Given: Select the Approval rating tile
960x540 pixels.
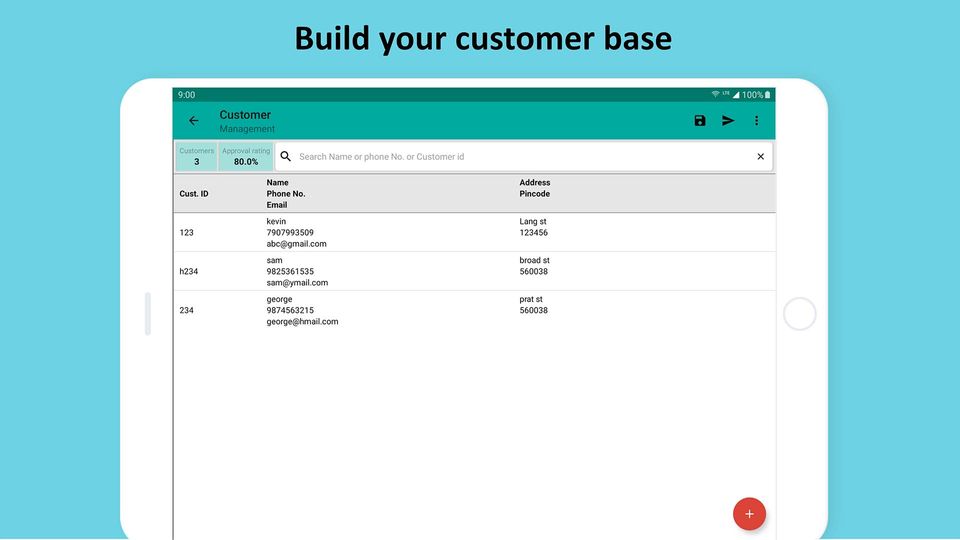Looking at the screenshot, I should [246, 157].
